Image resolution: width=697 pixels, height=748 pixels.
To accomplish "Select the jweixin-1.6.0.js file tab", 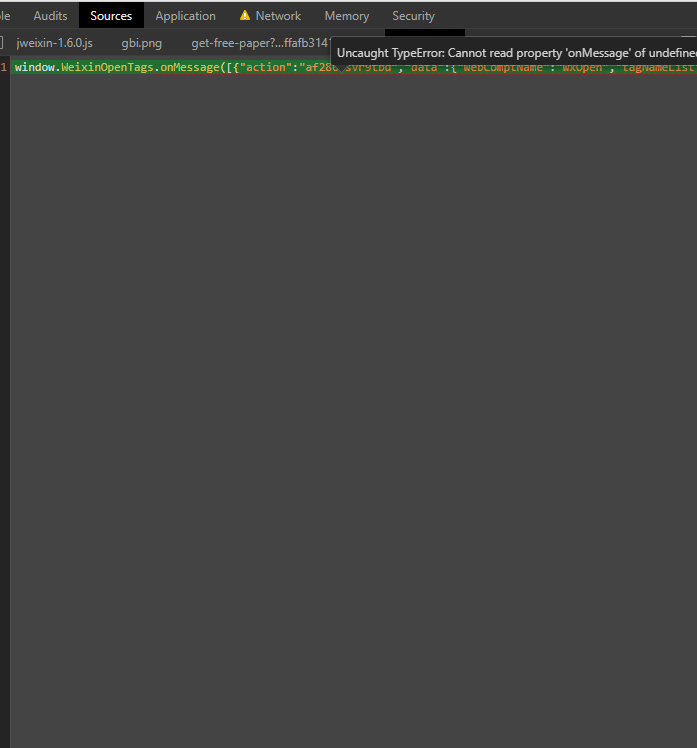I will [x=54, y=43].
